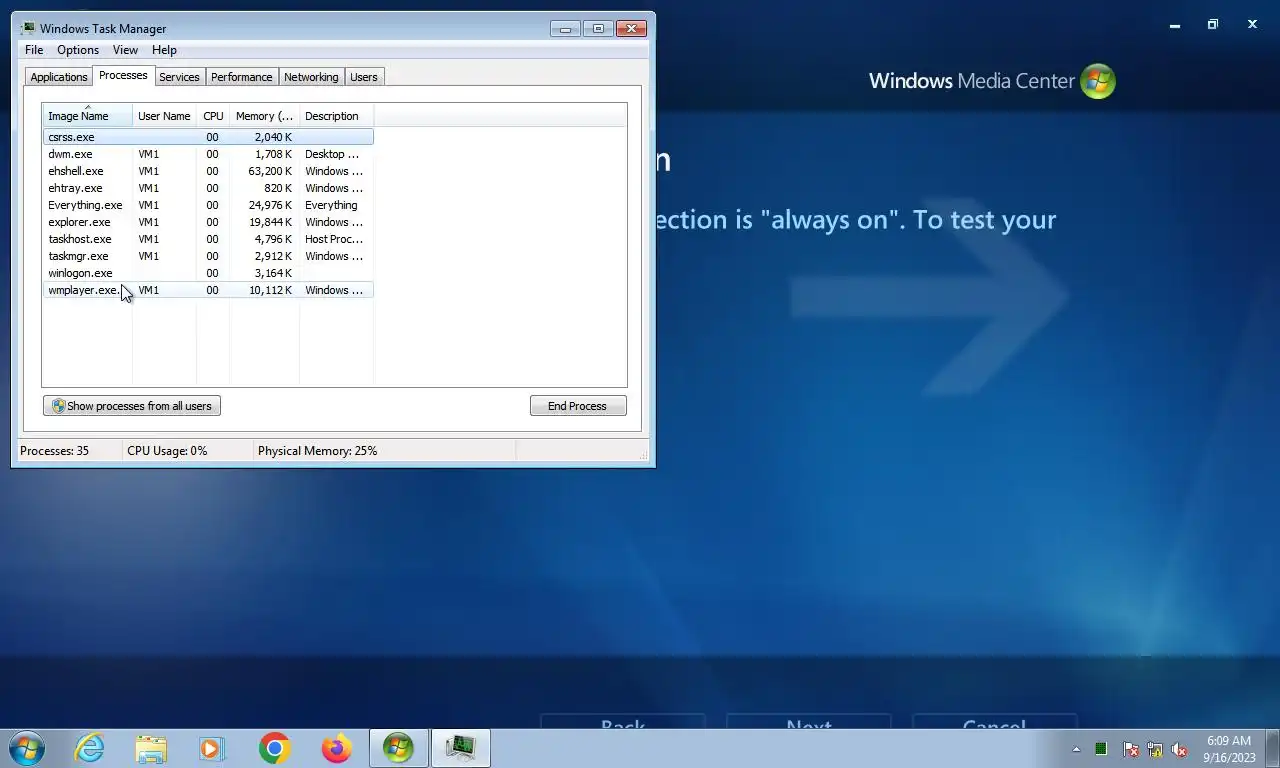This screenshot has width=1280, height=768.
Task: Launch Internet Explorer from taskbar
Action: (x=89, y=748)
